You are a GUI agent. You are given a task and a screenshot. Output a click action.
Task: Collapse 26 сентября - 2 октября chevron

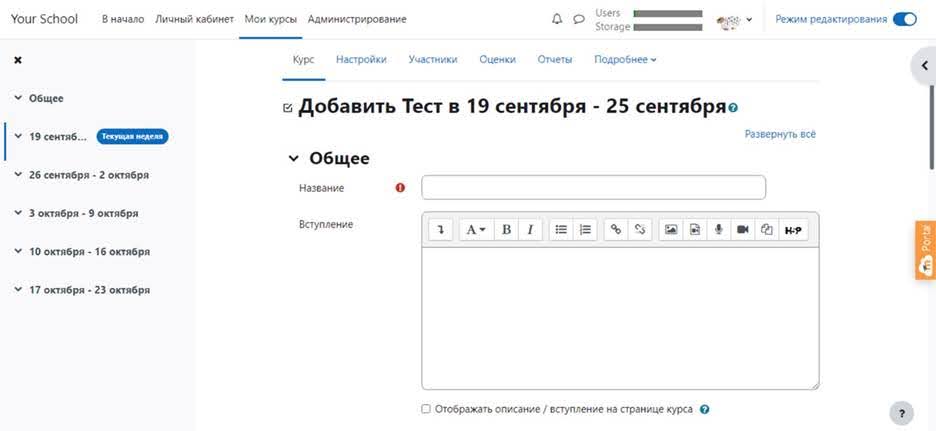(x=18, y=175)
